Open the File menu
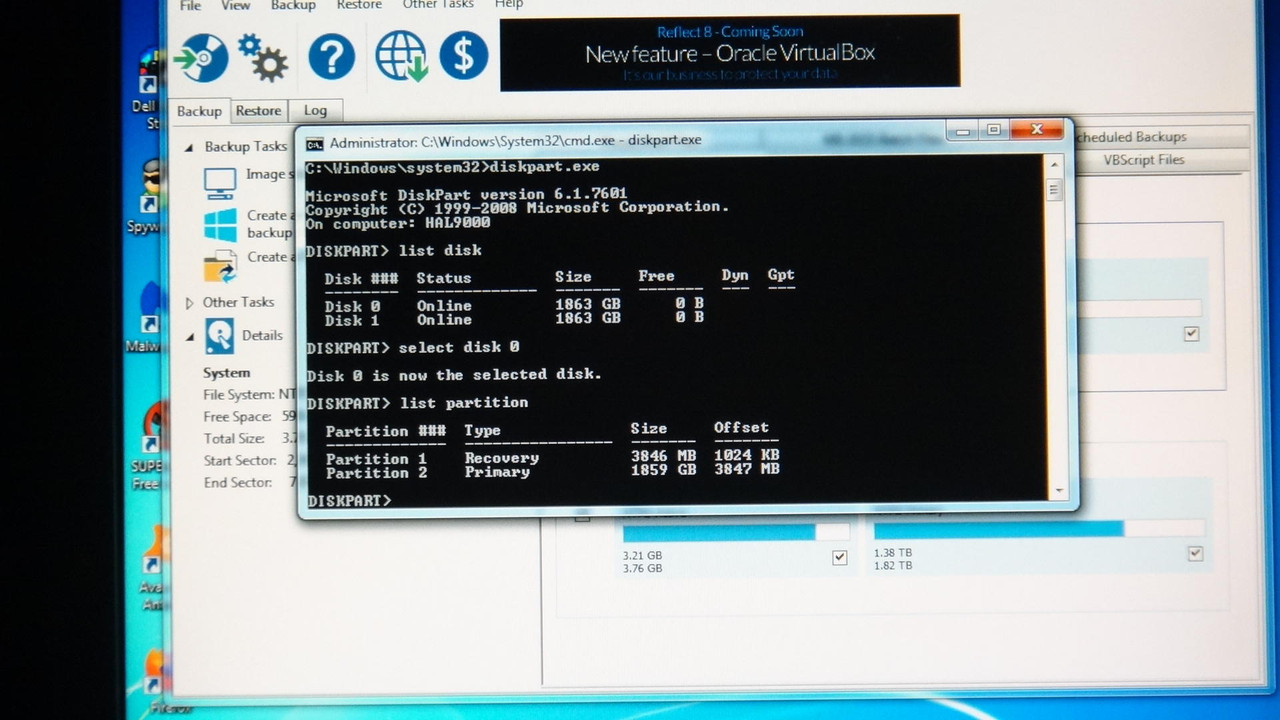This screenshot has height=720, width=1280. click(x=190, y=5)
